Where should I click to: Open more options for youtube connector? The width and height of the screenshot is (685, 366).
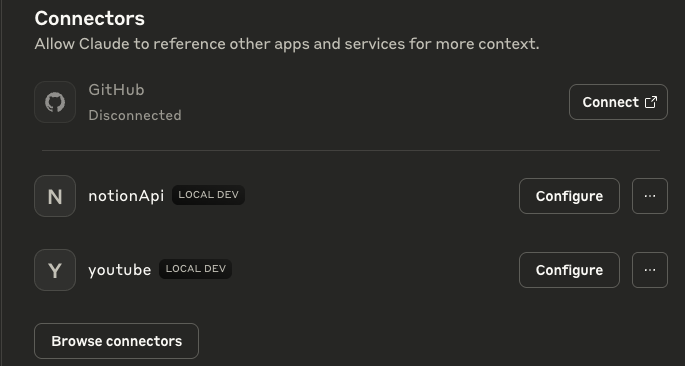click(650, 270)
